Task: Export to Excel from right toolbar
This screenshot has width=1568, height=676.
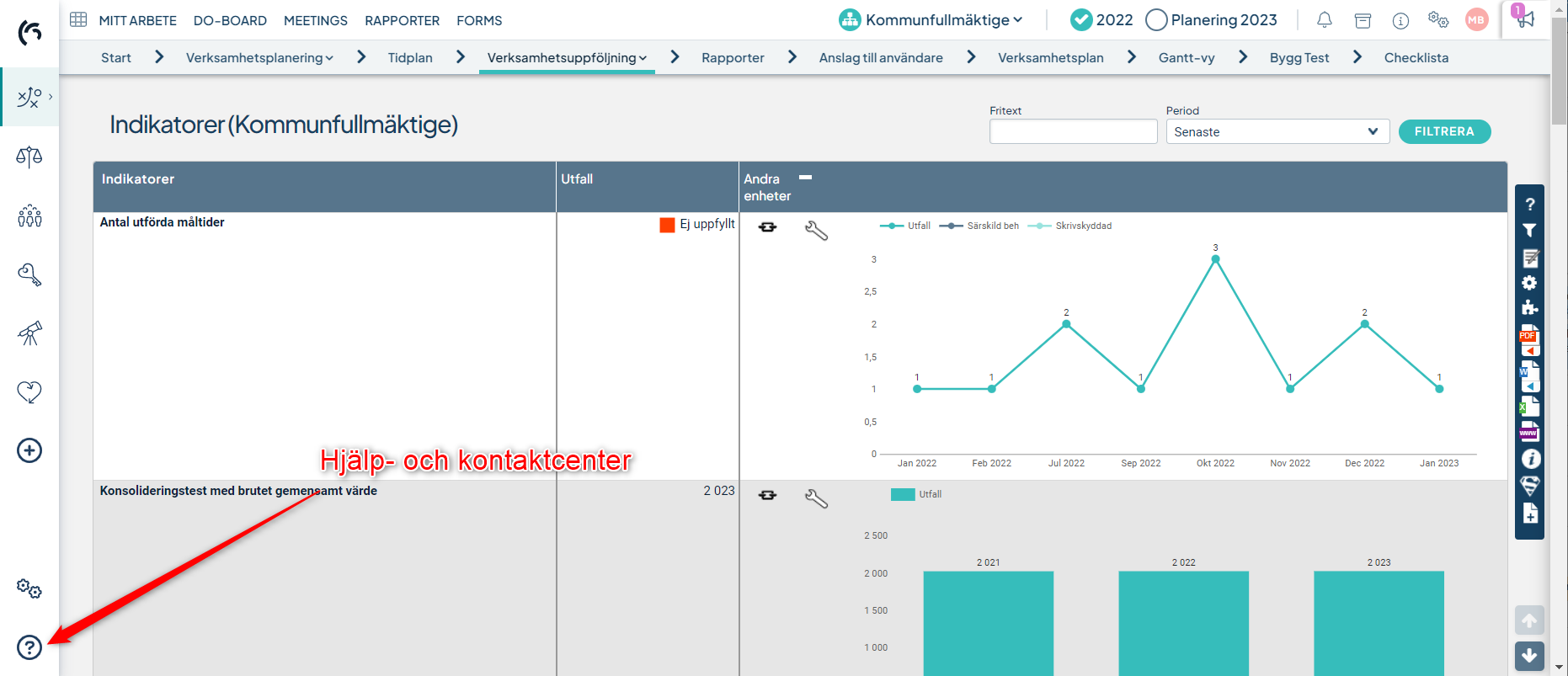Action: coord(1529,407)
